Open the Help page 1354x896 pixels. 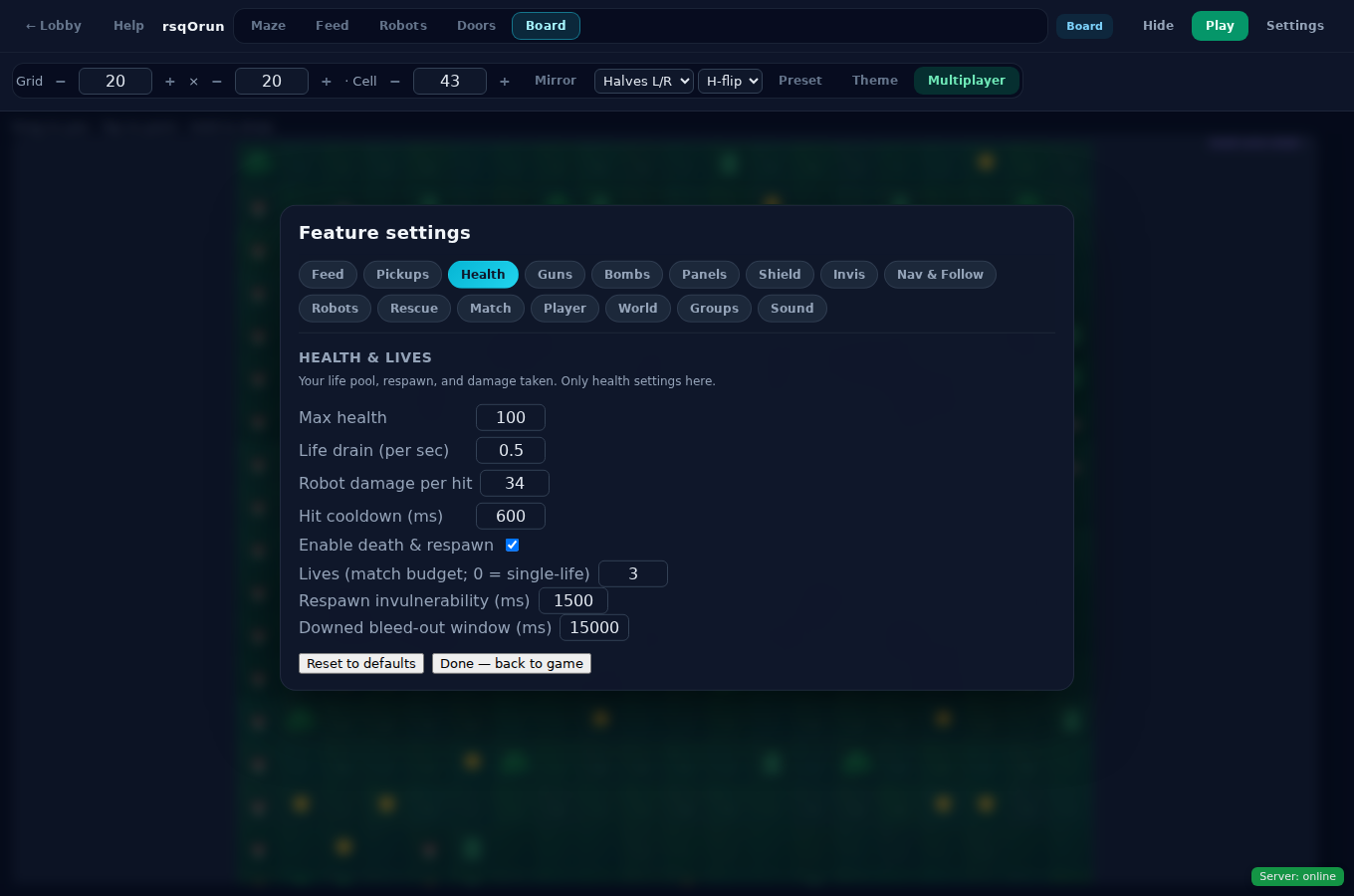(x=128, y=26)
